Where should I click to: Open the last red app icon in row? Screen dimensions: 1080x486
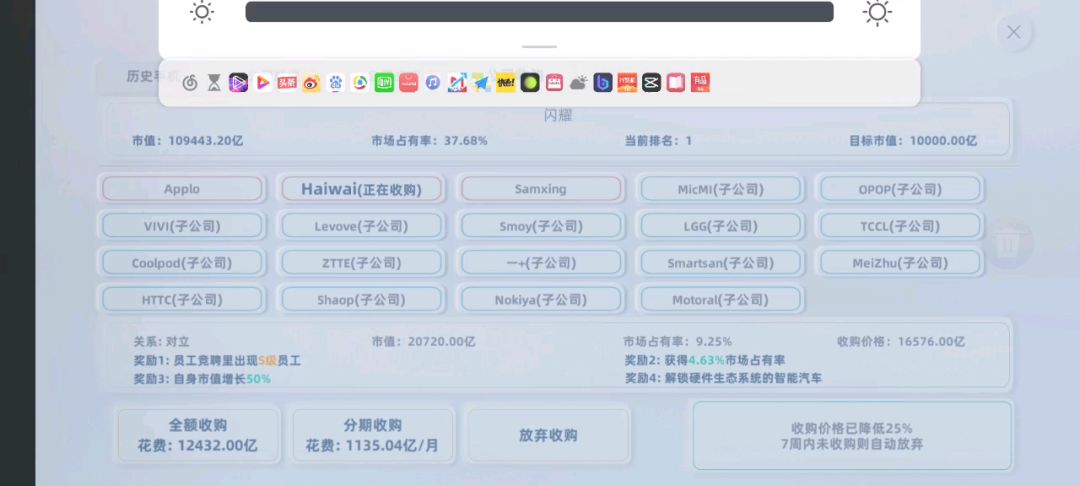[x=700, y=83]
